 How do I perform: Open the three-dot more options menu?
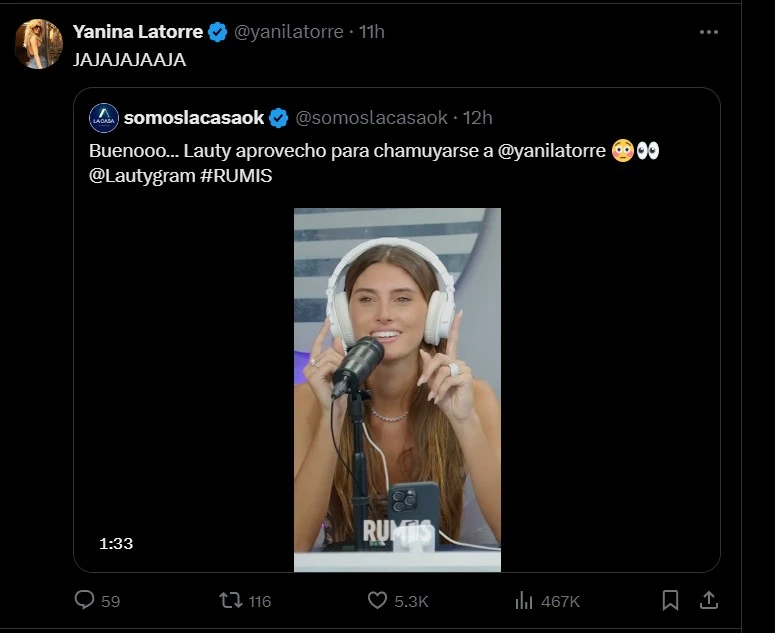[x=709, y=32]
